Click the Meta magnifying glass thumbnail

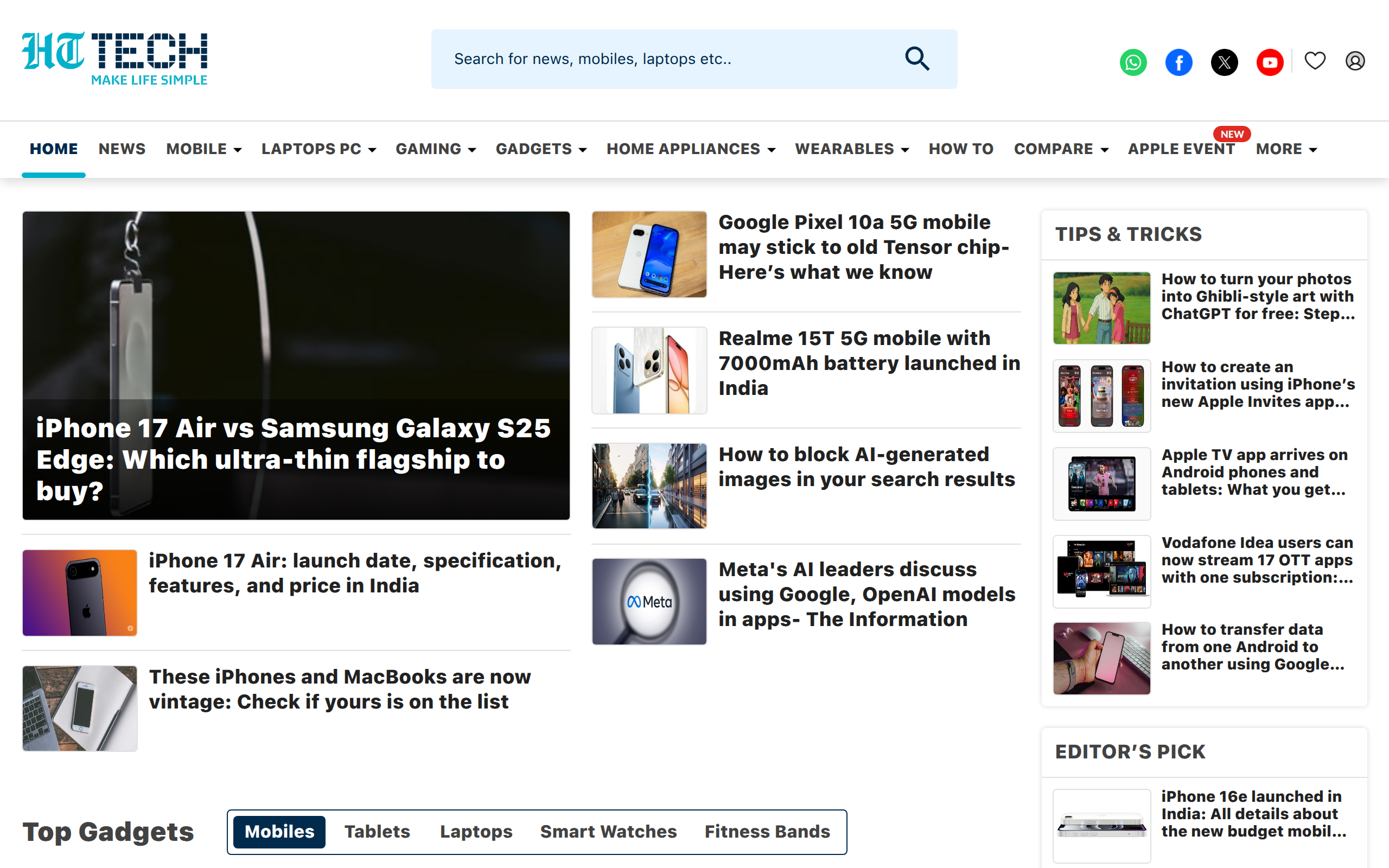649,601
